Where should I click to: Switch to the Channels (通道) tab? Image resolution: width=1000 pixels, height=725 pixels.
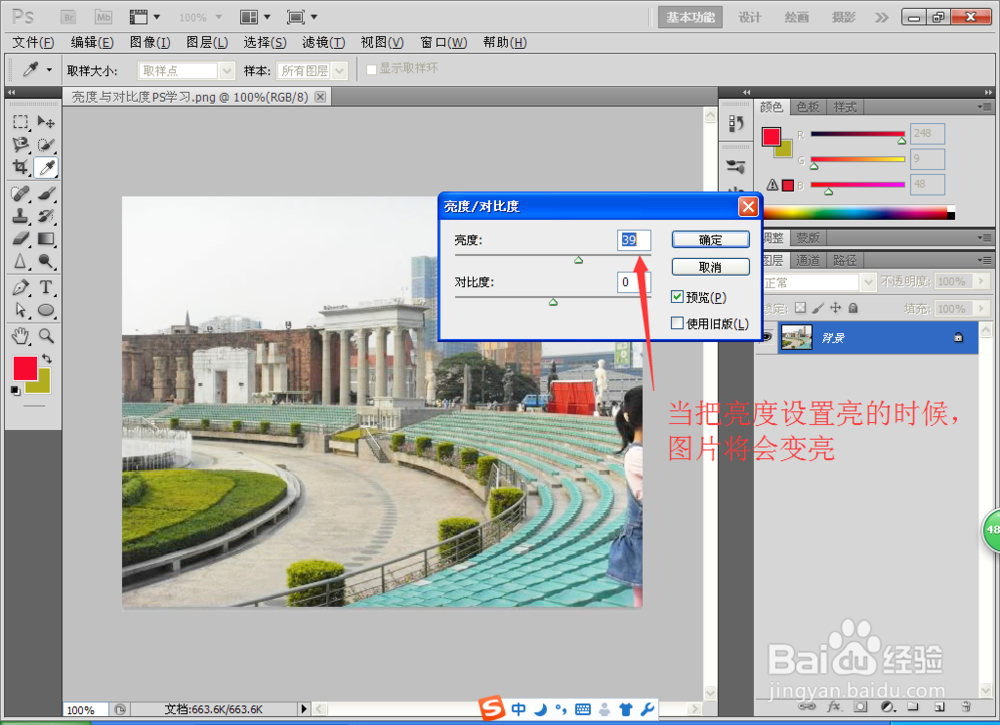pos(807,260)
